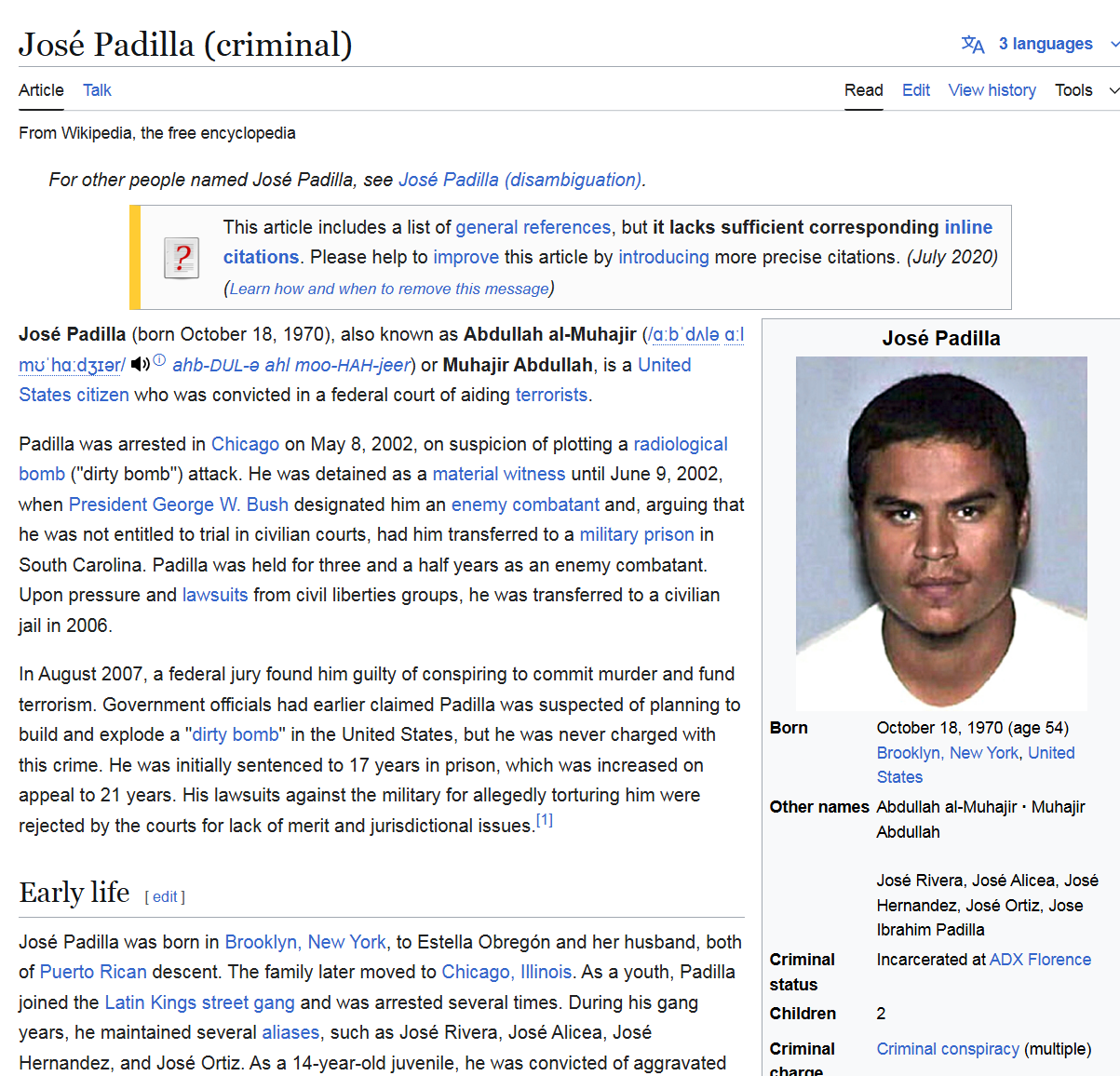Open José Padilla (disambiguation) link
This screenshot has width=1120, height=1076.
(520, 180)
